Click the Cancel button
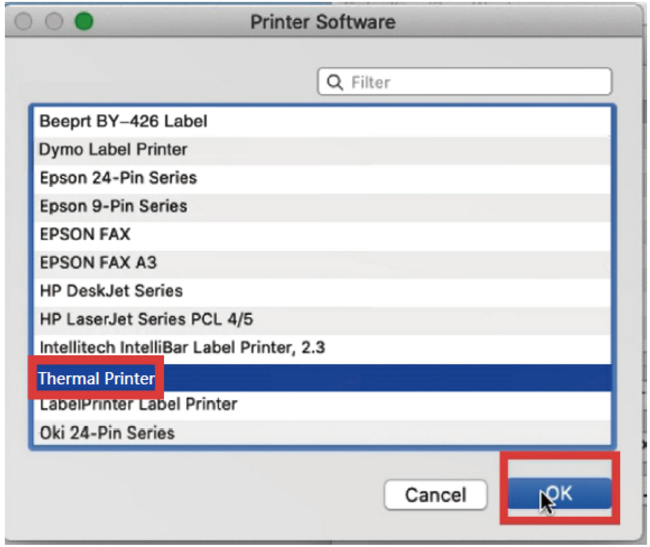This screenshot has width=650, height=547. click(435, 495)
